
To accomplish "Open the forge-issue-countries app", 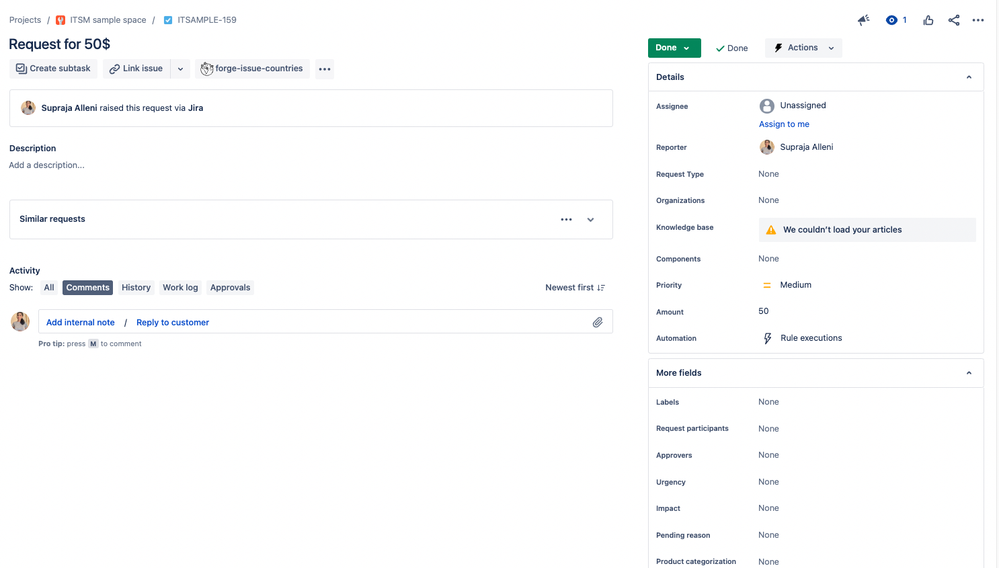I will (x=252, y=69).
